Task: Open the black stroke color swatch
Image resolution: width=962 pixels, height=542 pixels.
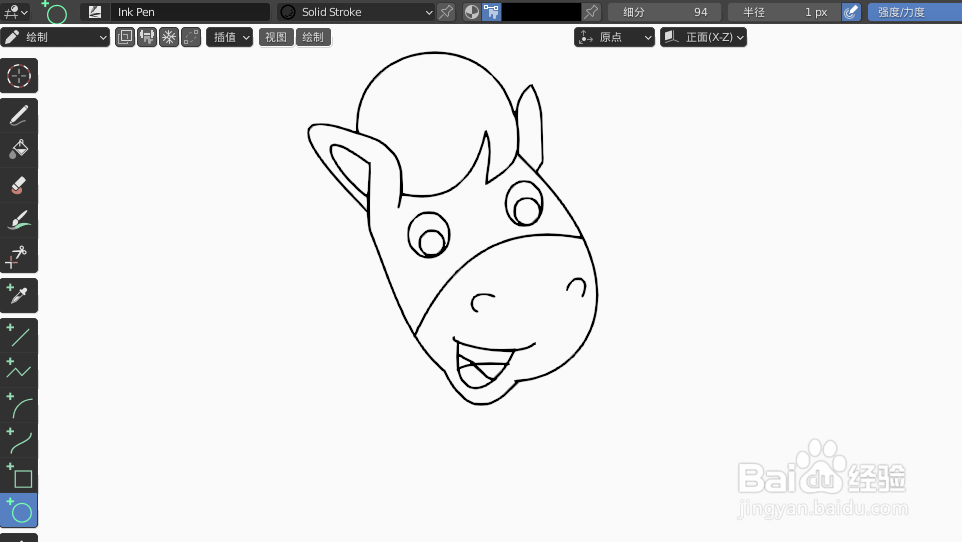Action: click(541, 12)
